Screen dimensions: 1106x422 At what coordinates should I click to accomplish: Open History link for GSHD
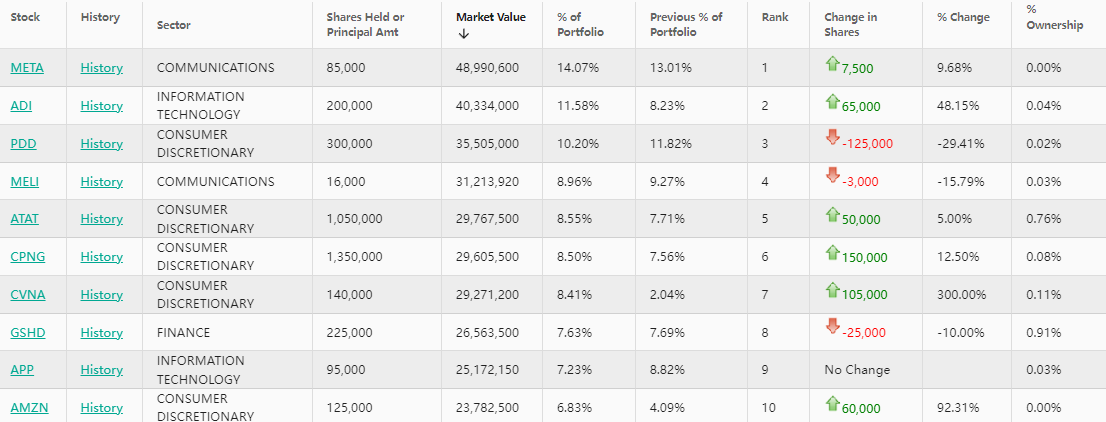pos(101,332)
